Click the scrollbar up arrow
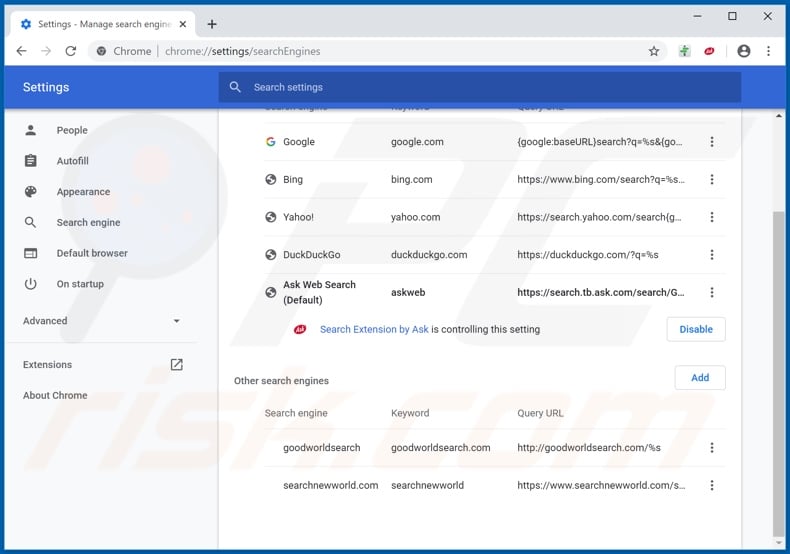The image size is (790, 554). (x=778, y=116)
